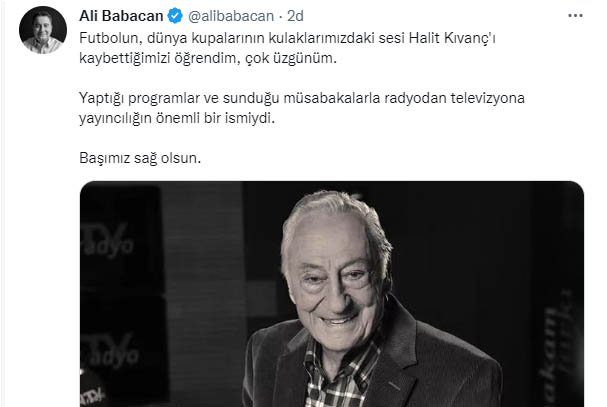Open the @alibabacan handle link
607x407 pixels.
pos(231,16)
